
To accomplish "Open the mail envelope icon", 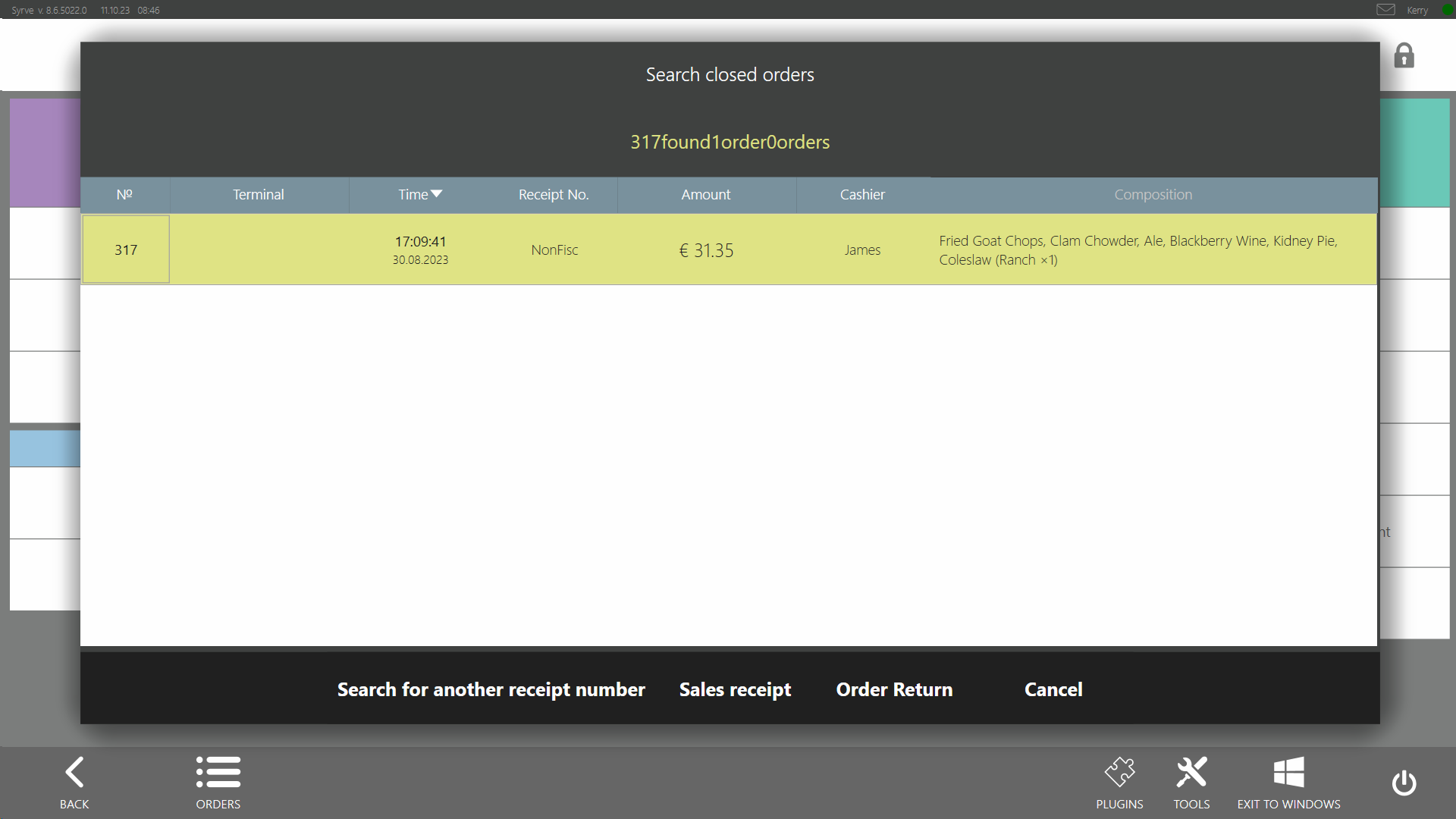I will click(x=1385, y=10).
